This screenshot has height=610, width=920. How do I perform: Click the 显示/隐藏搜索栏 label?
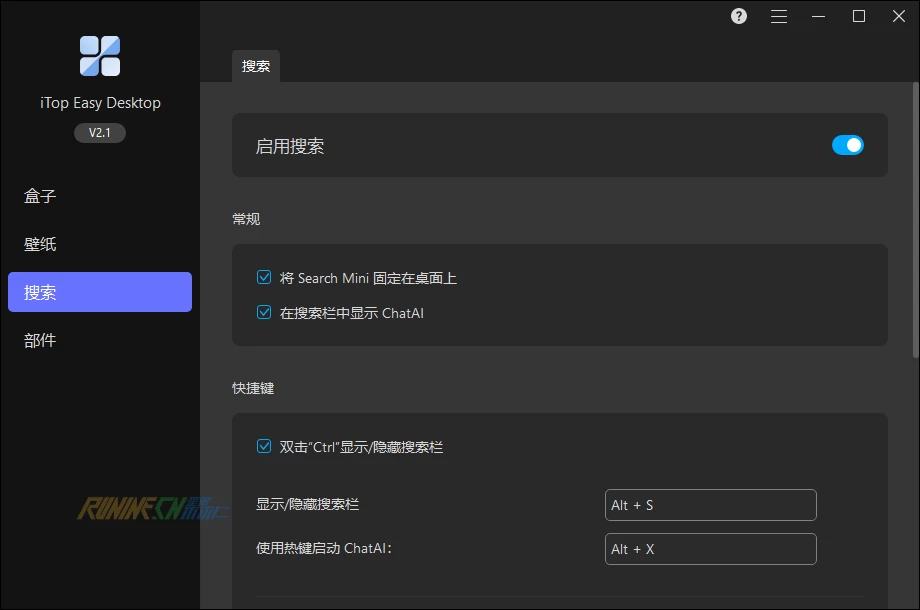pos(307,504)
